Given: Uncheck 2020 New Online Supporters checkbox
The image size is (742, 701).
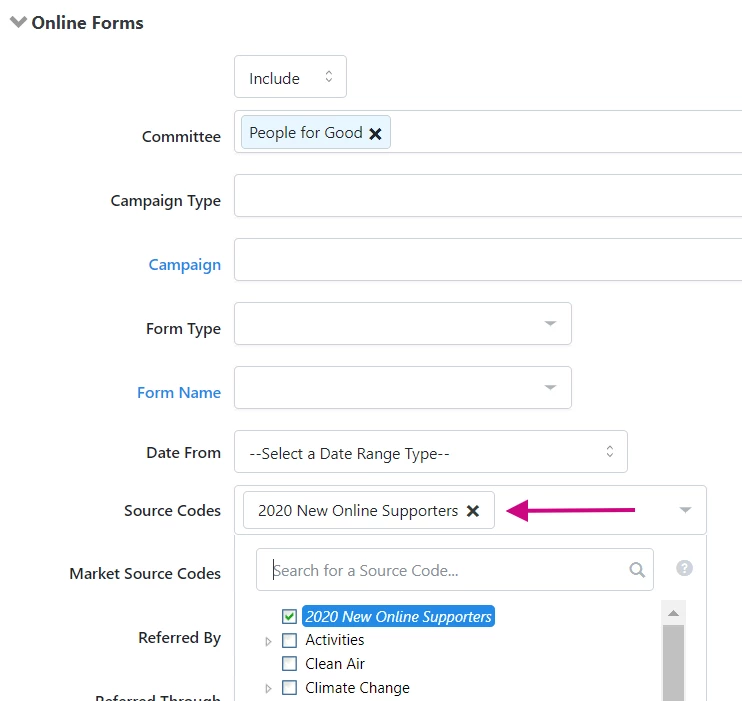Looking at the screenshot, I should [289, 616].
